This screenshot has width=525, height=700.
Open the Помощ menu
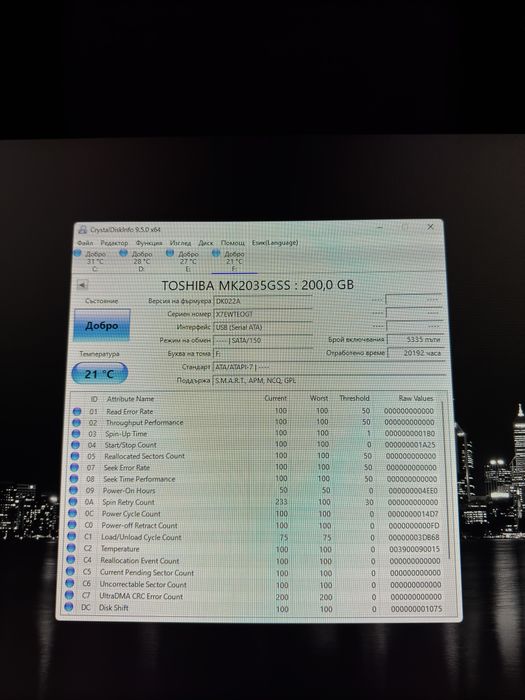tap(233, 243)
